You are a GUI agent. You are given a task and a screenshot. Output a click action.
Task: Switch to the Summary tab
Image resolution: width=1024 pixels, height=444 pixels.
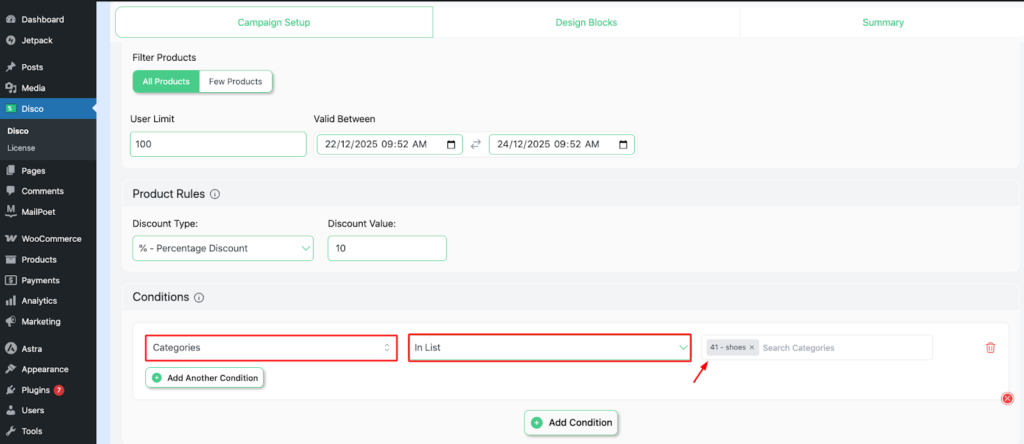point(882,22)
